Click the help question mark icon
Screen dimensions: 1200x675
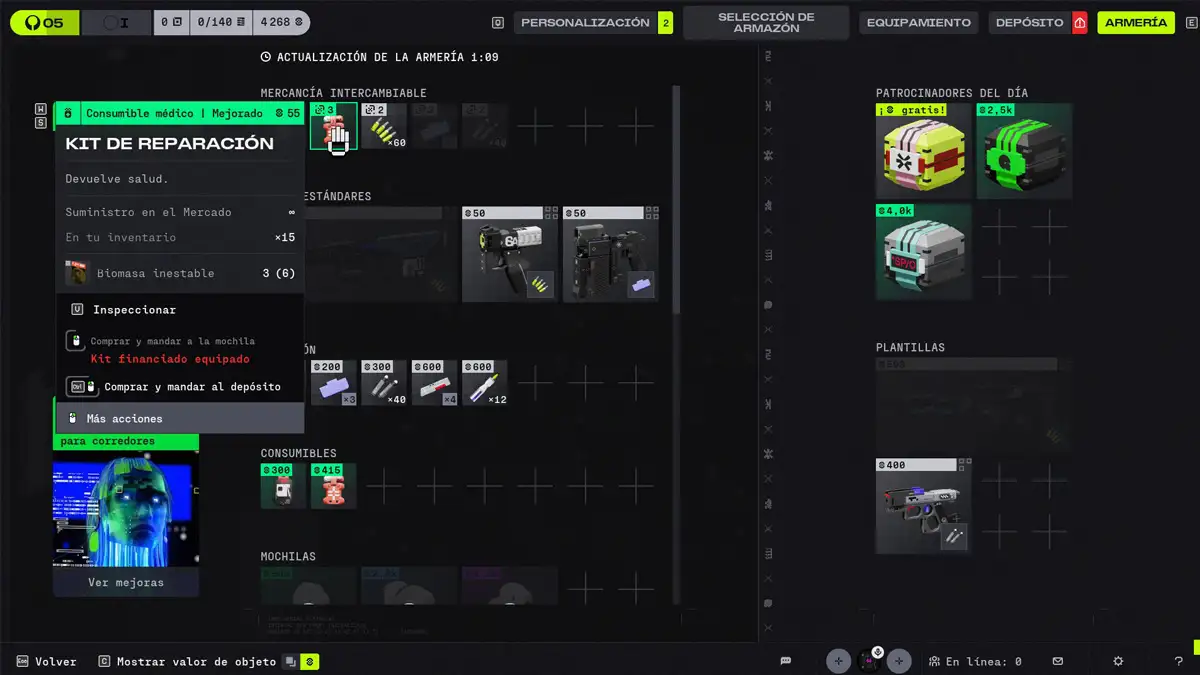tap(1178, 661)
